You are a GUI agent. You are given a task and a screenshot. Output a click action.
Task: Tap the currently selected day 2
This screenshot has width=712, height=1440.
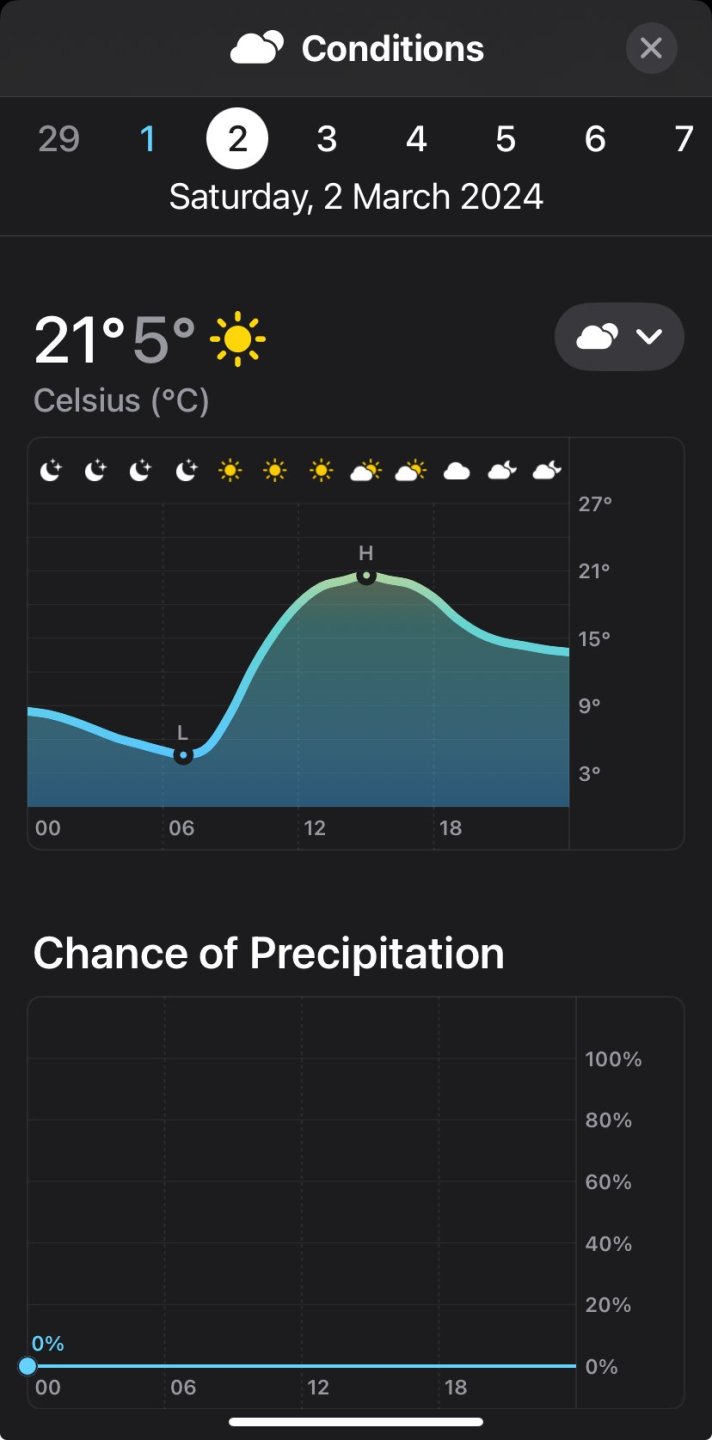pyautogui.click(x=237, y=139)
